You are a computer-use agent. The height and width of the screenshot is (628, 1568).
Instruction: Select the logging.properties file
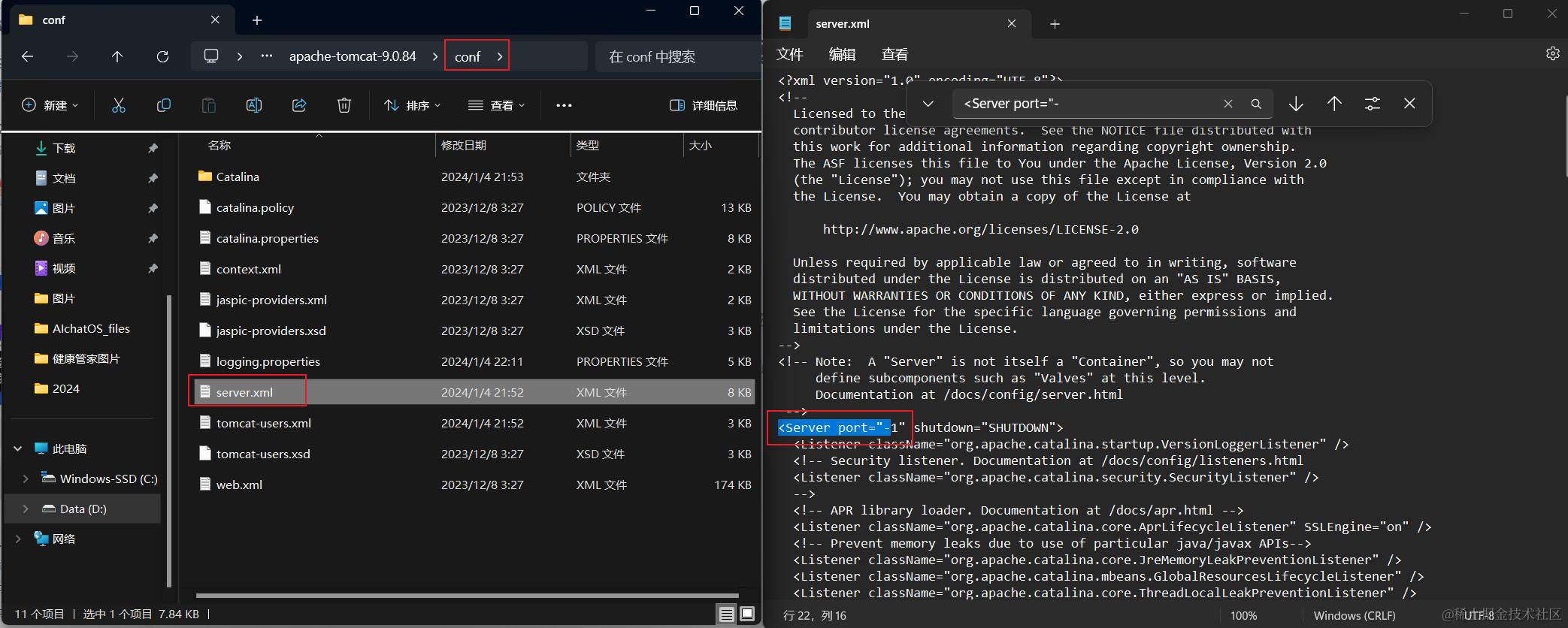click(x=474, y=361)
